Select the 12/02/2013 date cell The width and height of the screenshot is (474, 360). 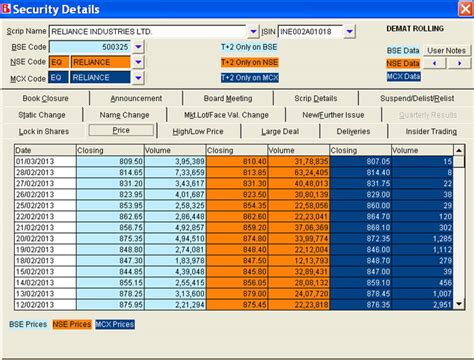pos(45,304)
